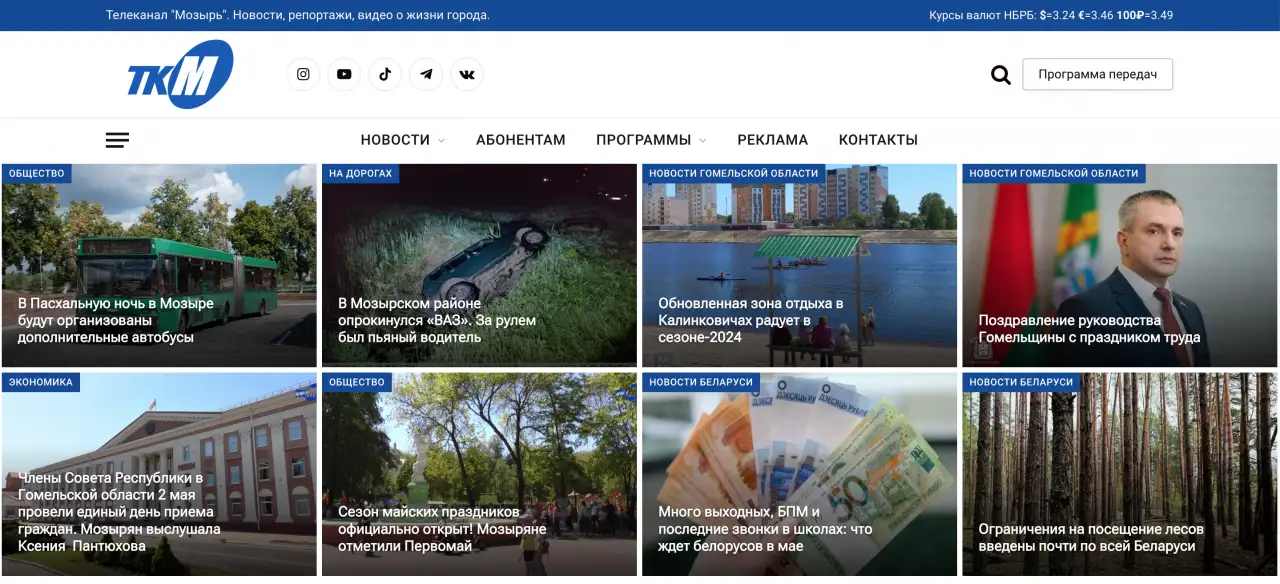Click the search magnifier icon

[1001, 75]
